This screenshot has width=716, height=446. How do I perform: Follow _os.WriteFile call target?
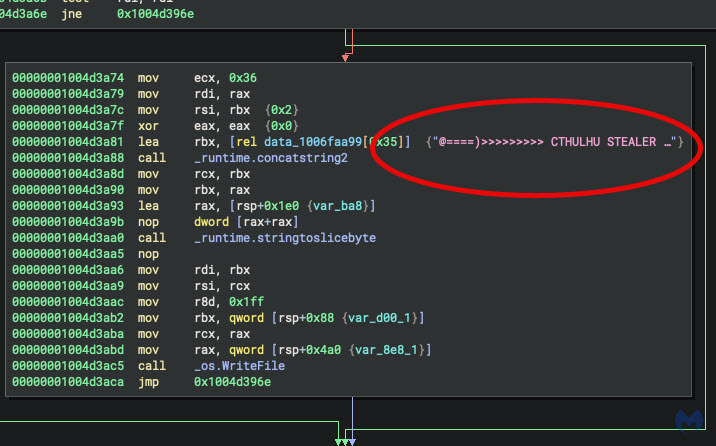pyautogui.click(x=239, y=366)
